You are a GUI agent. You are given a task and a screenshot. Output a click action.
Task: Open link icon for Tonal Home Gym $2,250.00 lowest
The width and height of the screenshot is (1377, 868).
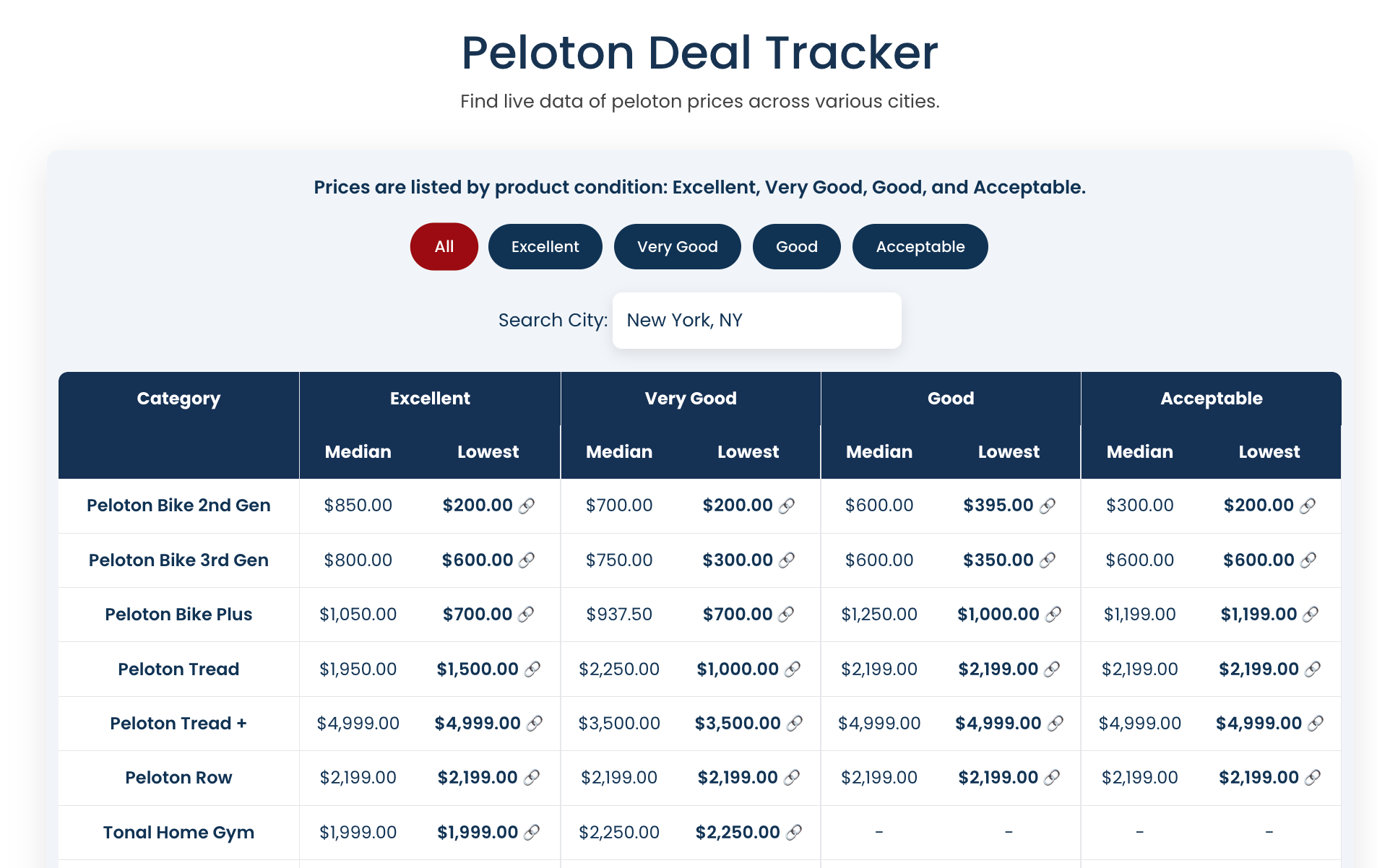(795, 833)
